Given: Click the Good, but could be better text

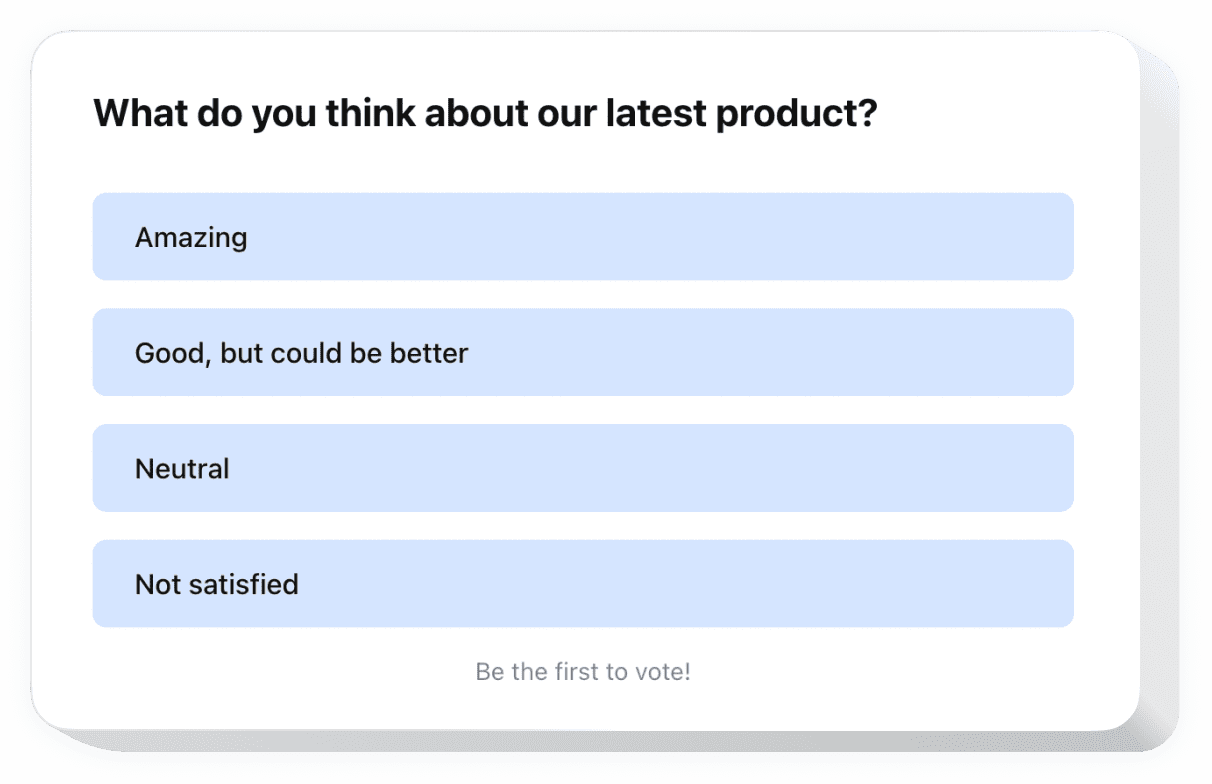Looking at the screenshot, I should pos(302,353).
